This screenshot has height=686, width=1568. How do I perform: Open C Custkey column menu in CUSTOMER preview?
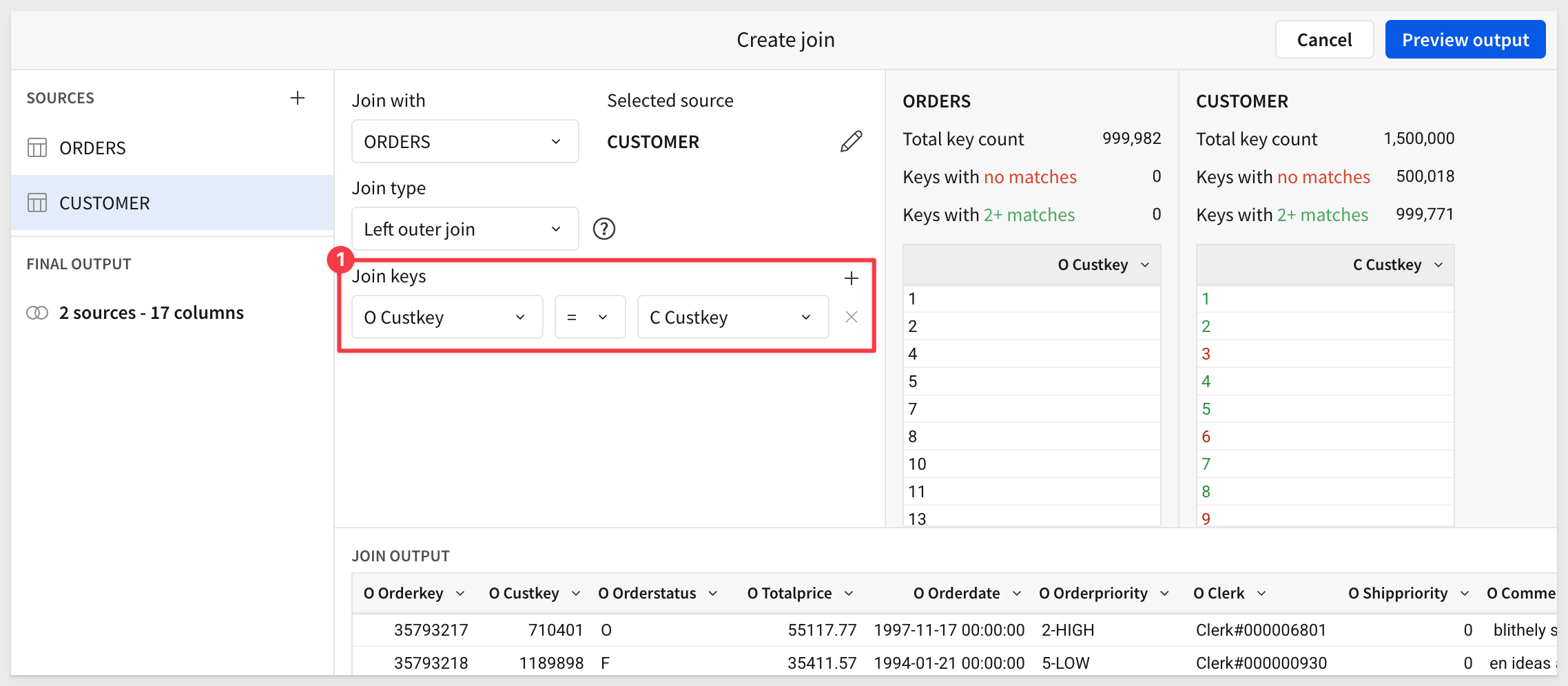click(1438, 265)
